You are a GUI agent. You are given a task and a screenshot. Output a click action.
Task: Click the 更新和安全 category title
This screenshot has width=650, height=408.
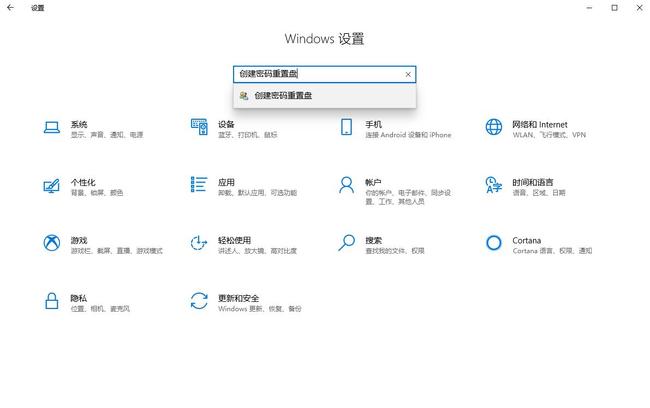click(238, 299)
